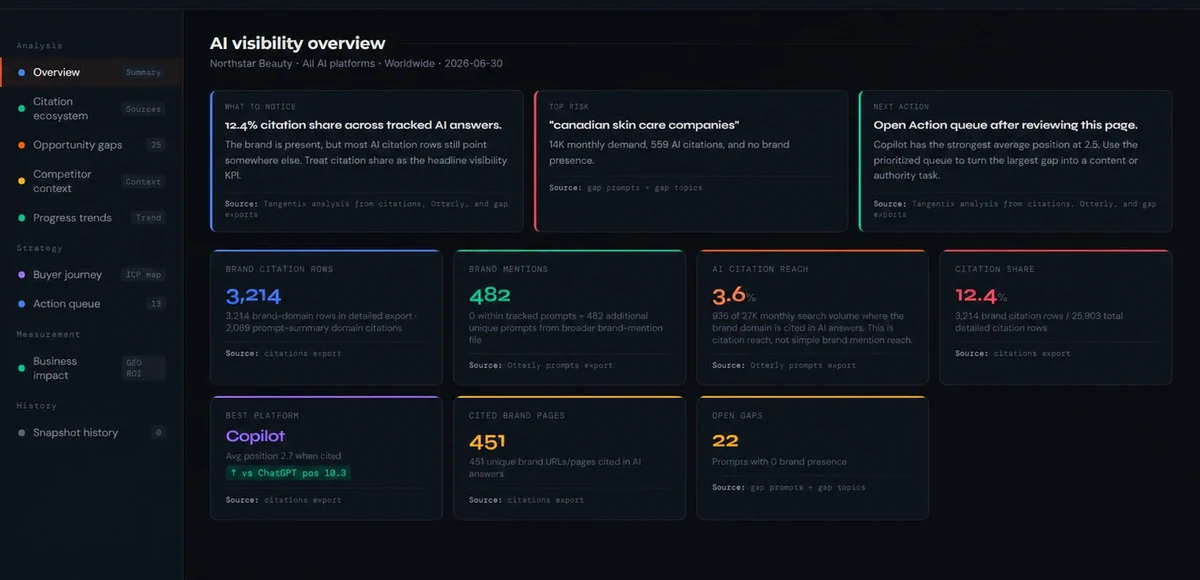Click the 3,214 Brand Citation Rows value
The image size is (1200, 580).
[253, 296]
